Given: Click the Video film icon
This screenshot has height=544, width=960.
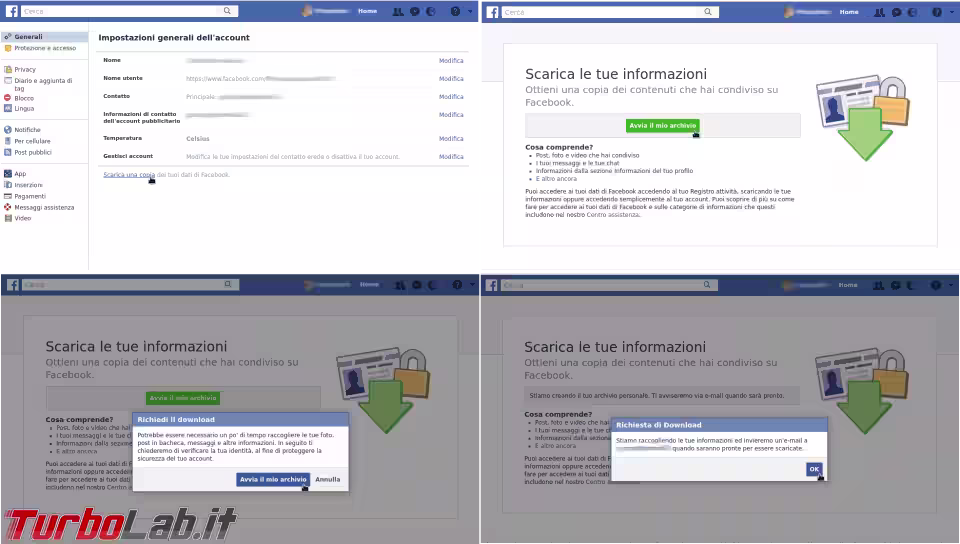Looking at the screenshot, I should click(7, 218).
